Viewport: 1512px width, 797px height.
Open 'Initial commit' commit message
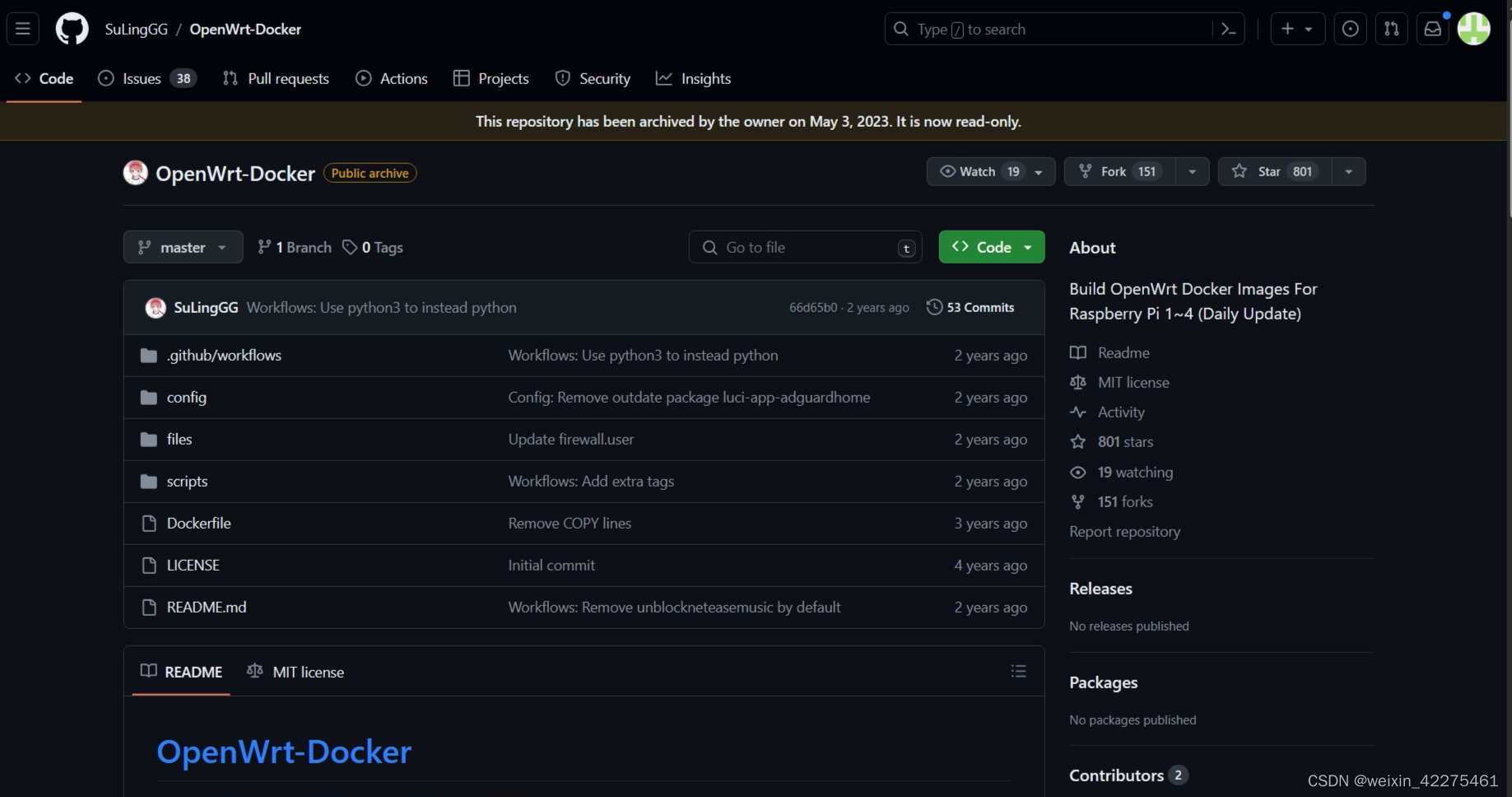551,566
